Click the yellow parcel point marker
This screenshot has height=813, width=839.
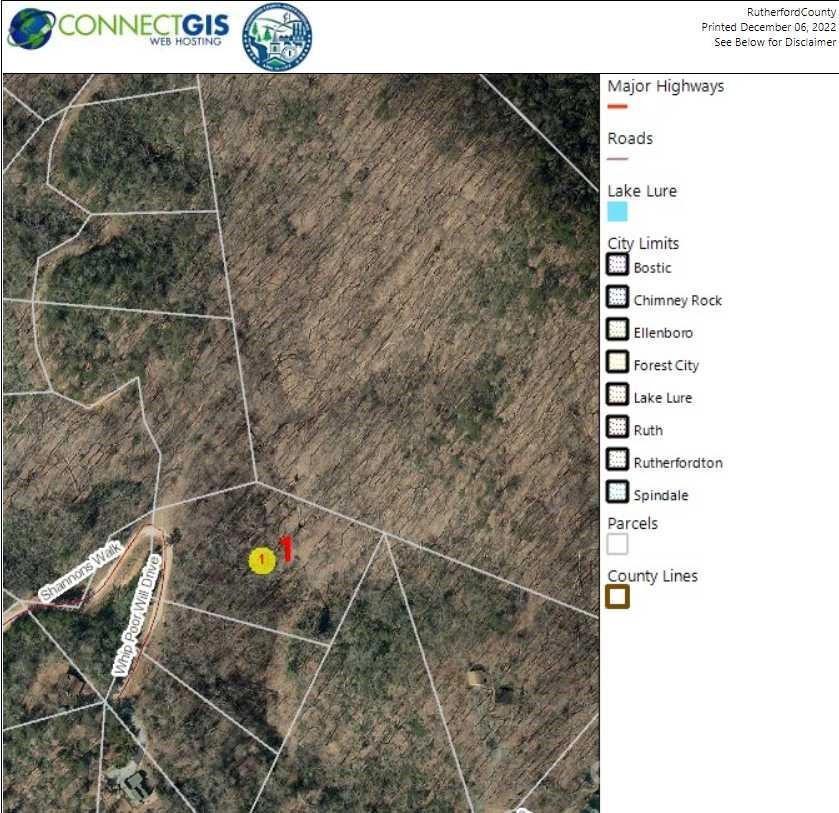click(x=261, y=561)
